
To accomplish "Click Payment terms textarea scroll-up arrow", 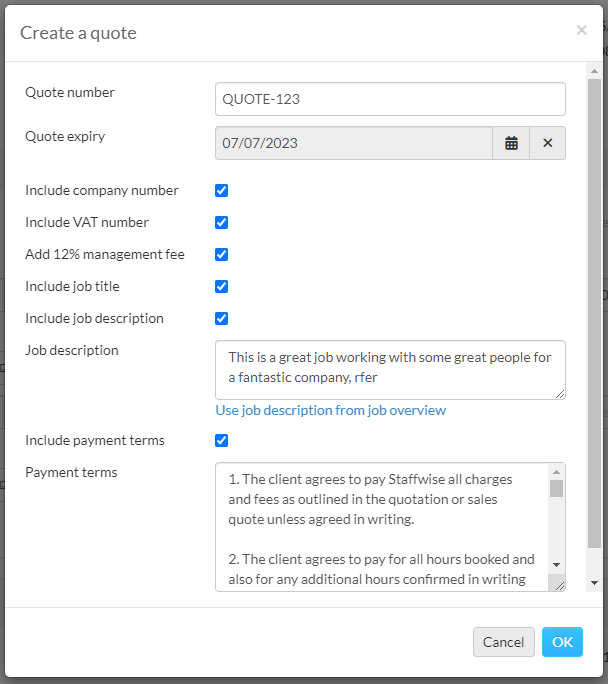I will click(557, 472).
